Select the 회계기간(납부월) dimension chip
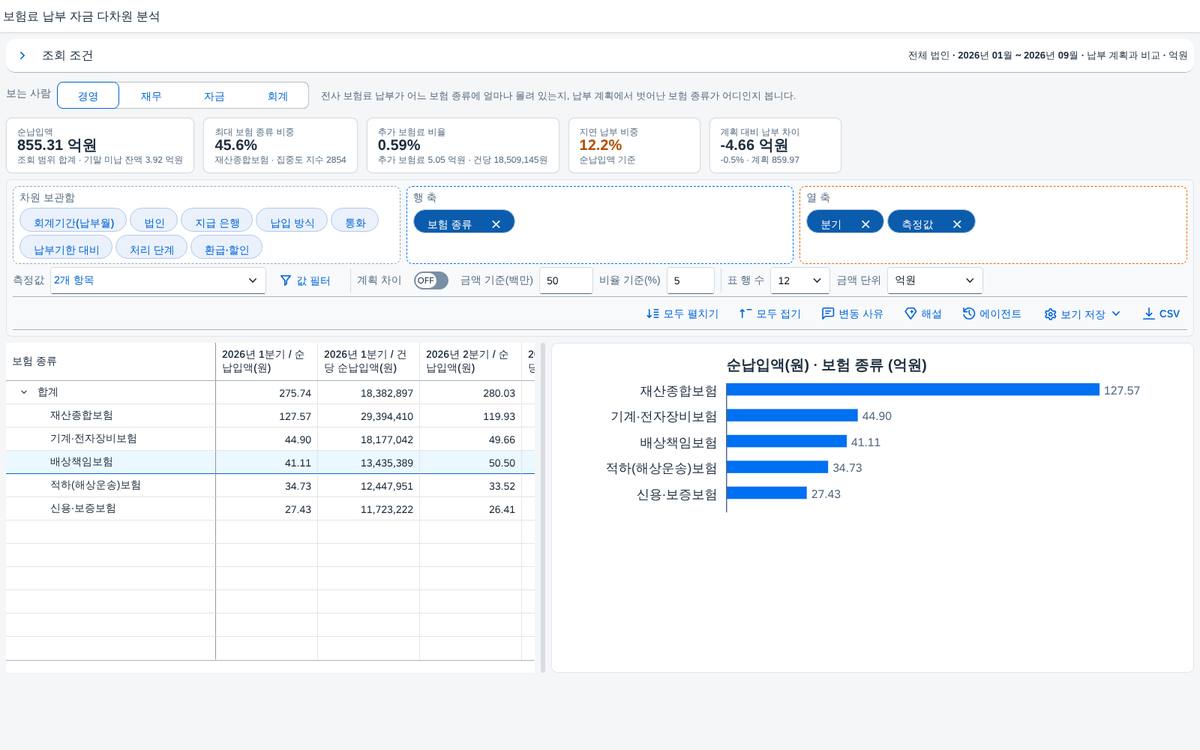1200x750 pixels. coord(74,222)
